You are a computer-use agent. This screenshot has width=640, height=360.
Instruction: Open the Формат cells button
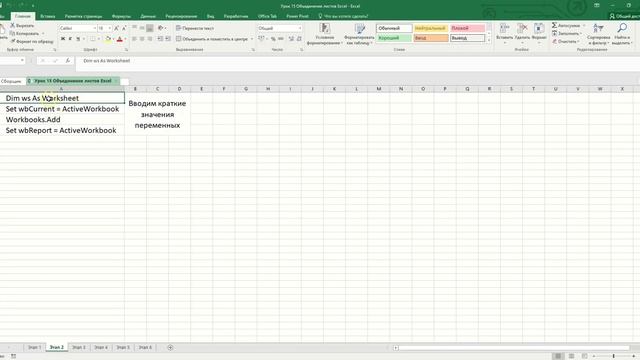click(x=539, y=32)
